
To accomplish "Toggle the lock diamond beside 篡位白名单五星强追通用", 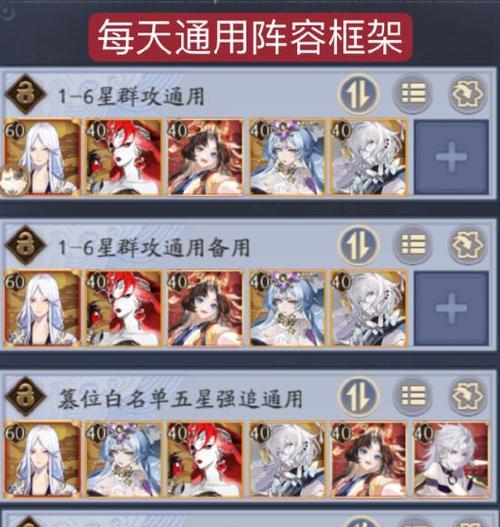I will [25, 397].
